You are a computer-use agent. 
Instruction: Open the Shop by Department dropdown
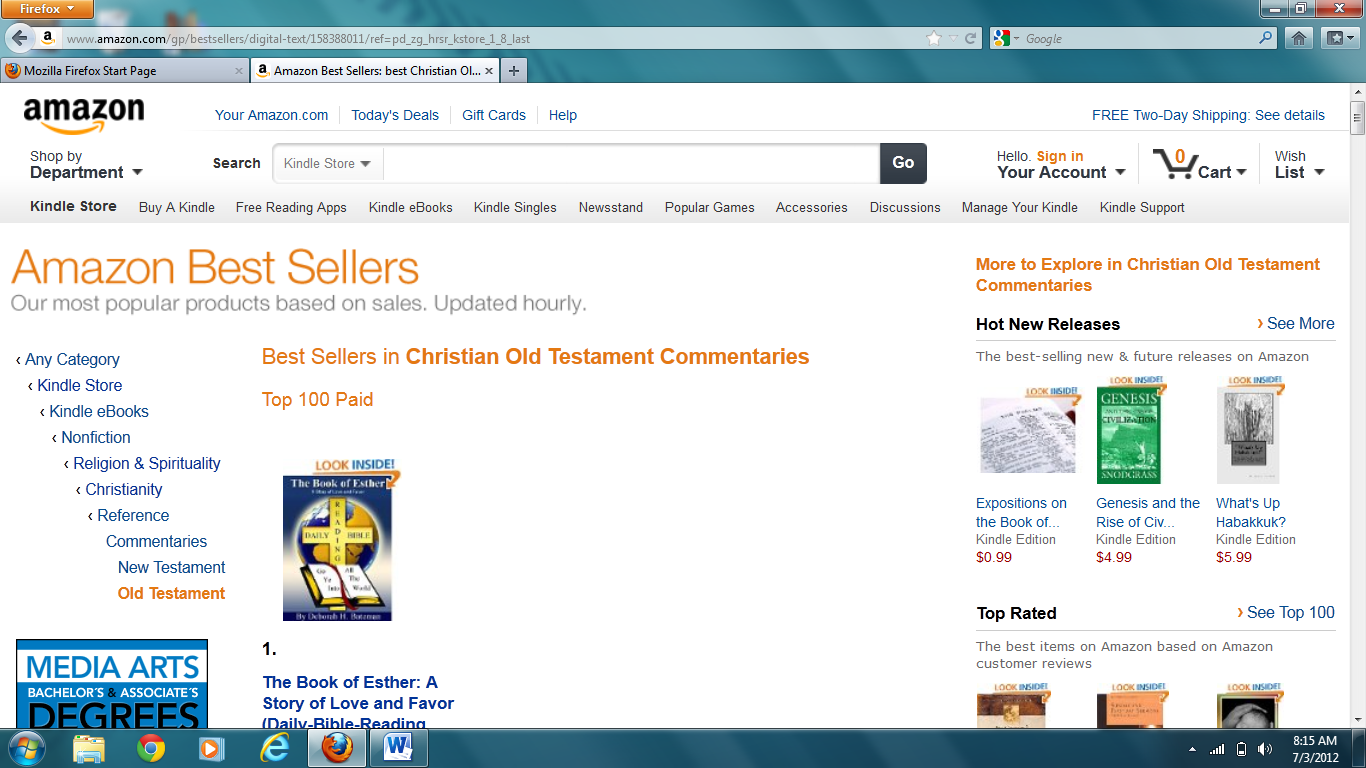(x=86, y=164)
